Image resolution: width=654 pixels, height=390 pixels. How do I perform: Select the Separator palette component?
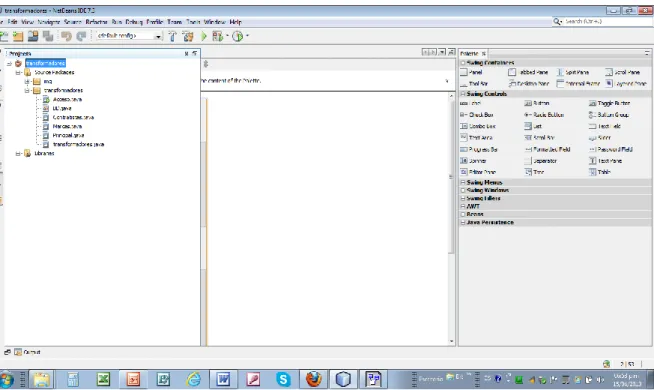point(541,161)
